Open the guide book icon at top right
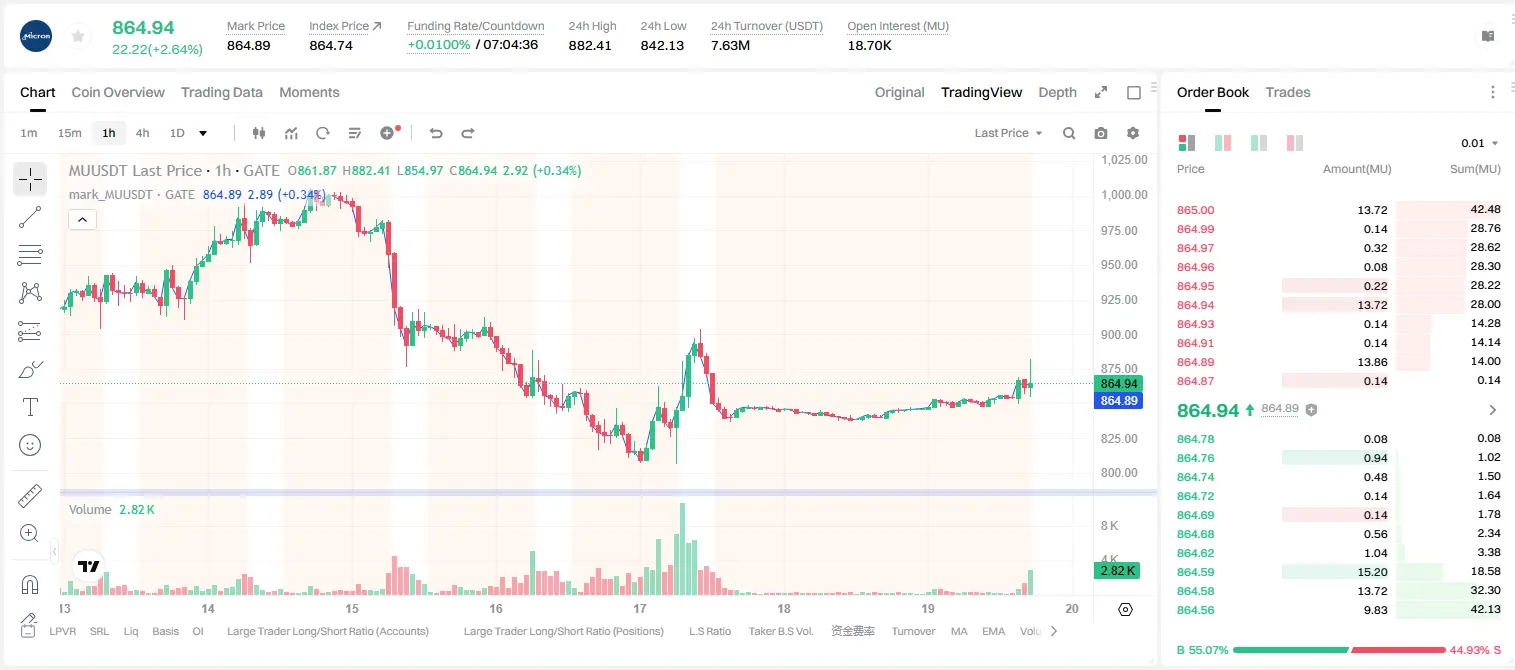 pyautogui.click(x=1488, y=36)
